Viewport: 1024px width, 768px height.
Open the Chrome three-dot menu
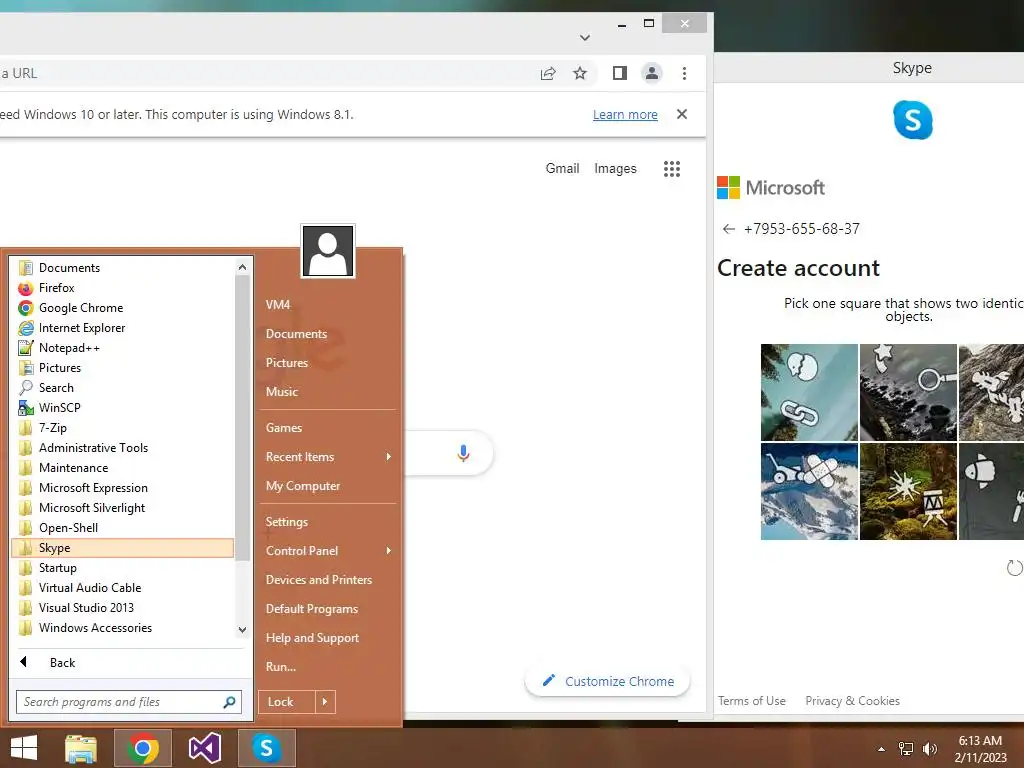pyautogui.click(x=684, y=73)
